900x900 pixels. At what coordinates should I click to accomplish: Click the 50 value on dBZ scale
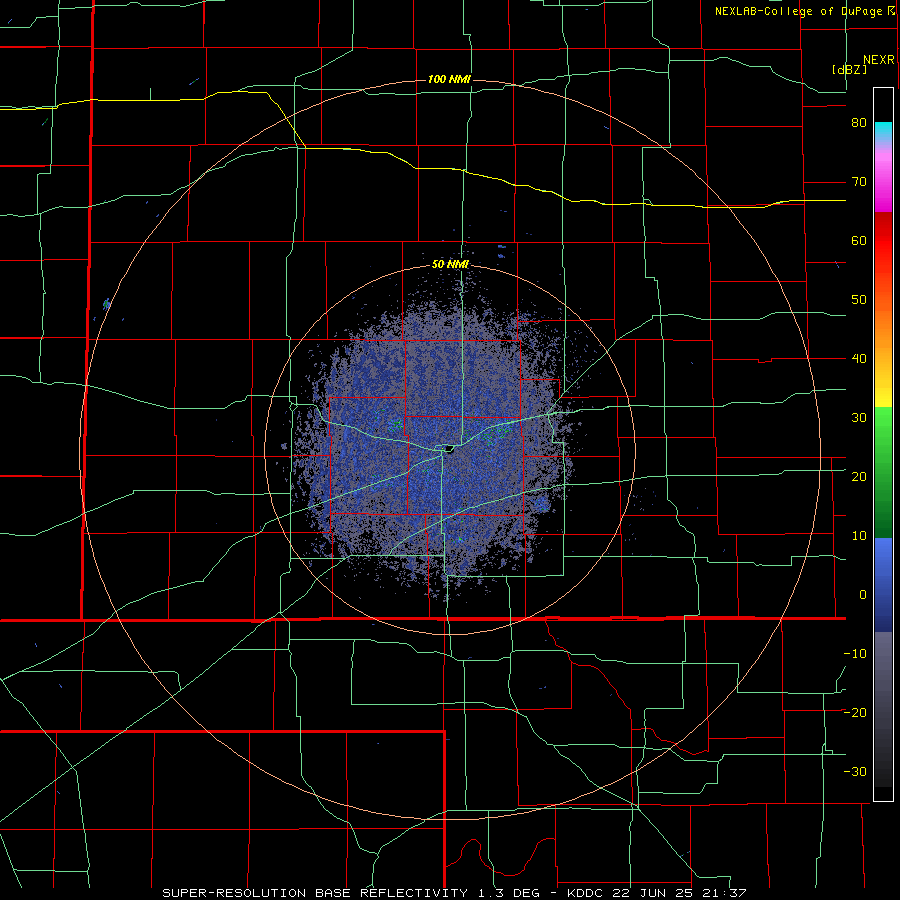pos(859,300)
